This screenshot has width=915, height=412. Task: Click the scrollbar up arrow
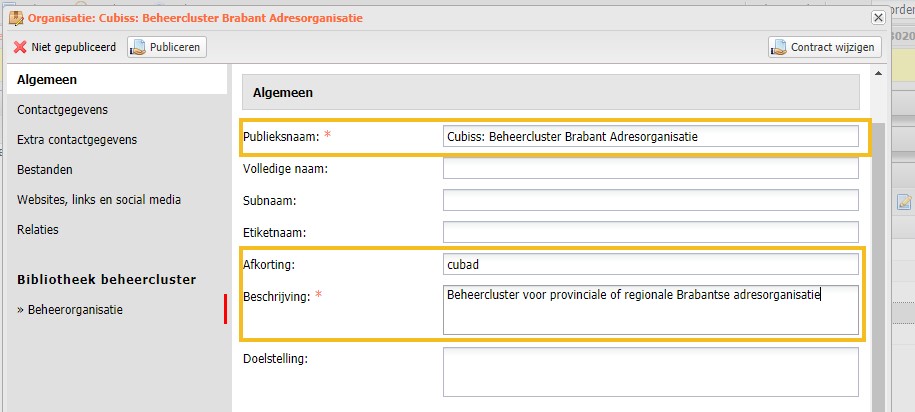[878, 74]
